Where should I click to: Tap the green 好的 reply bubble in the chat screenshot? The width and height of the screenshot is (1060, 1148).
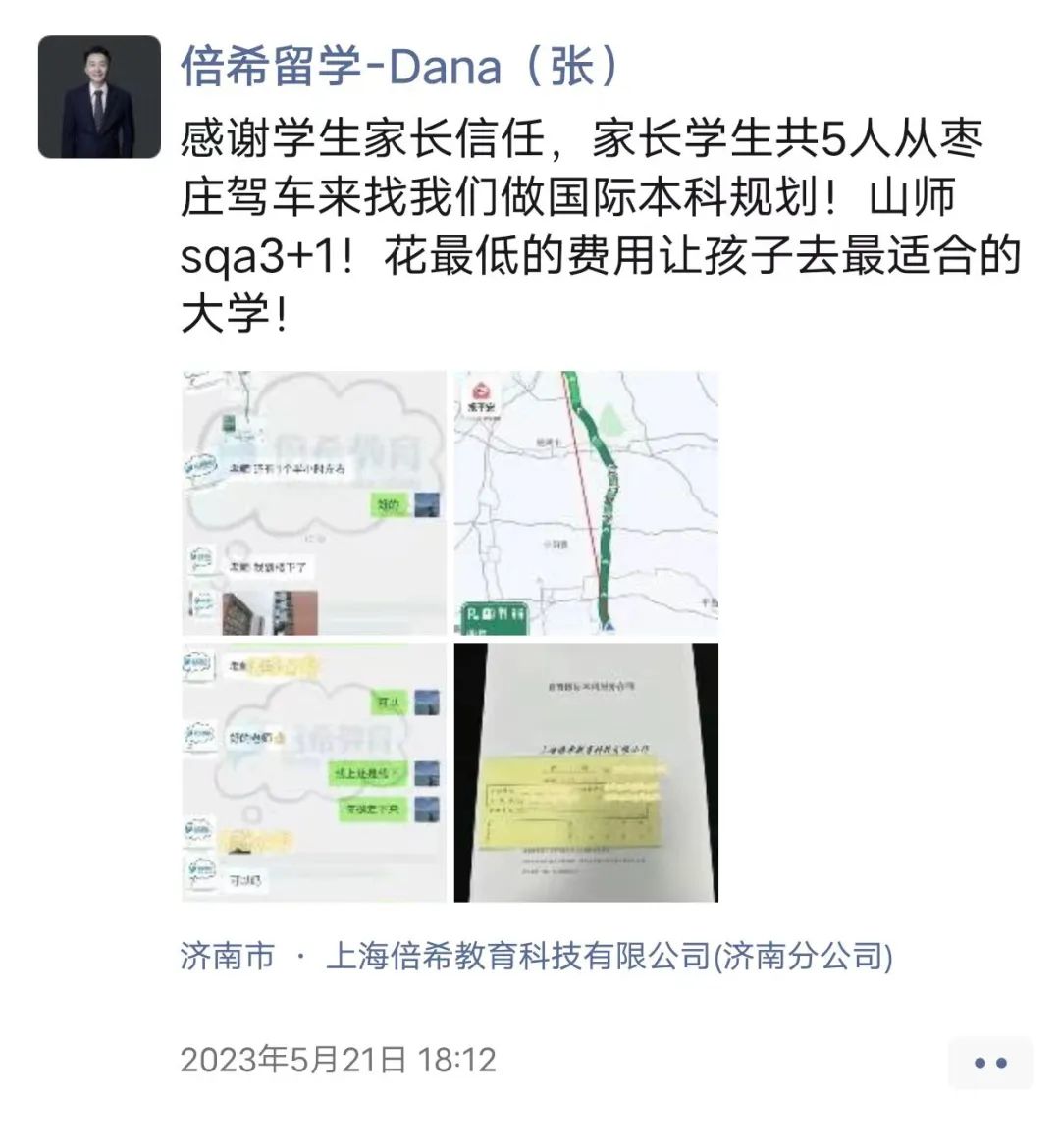click(x=391, y=505)
